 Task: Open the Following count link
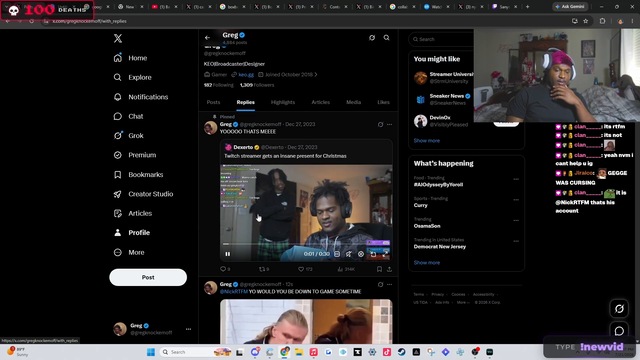tap(218, 85)
